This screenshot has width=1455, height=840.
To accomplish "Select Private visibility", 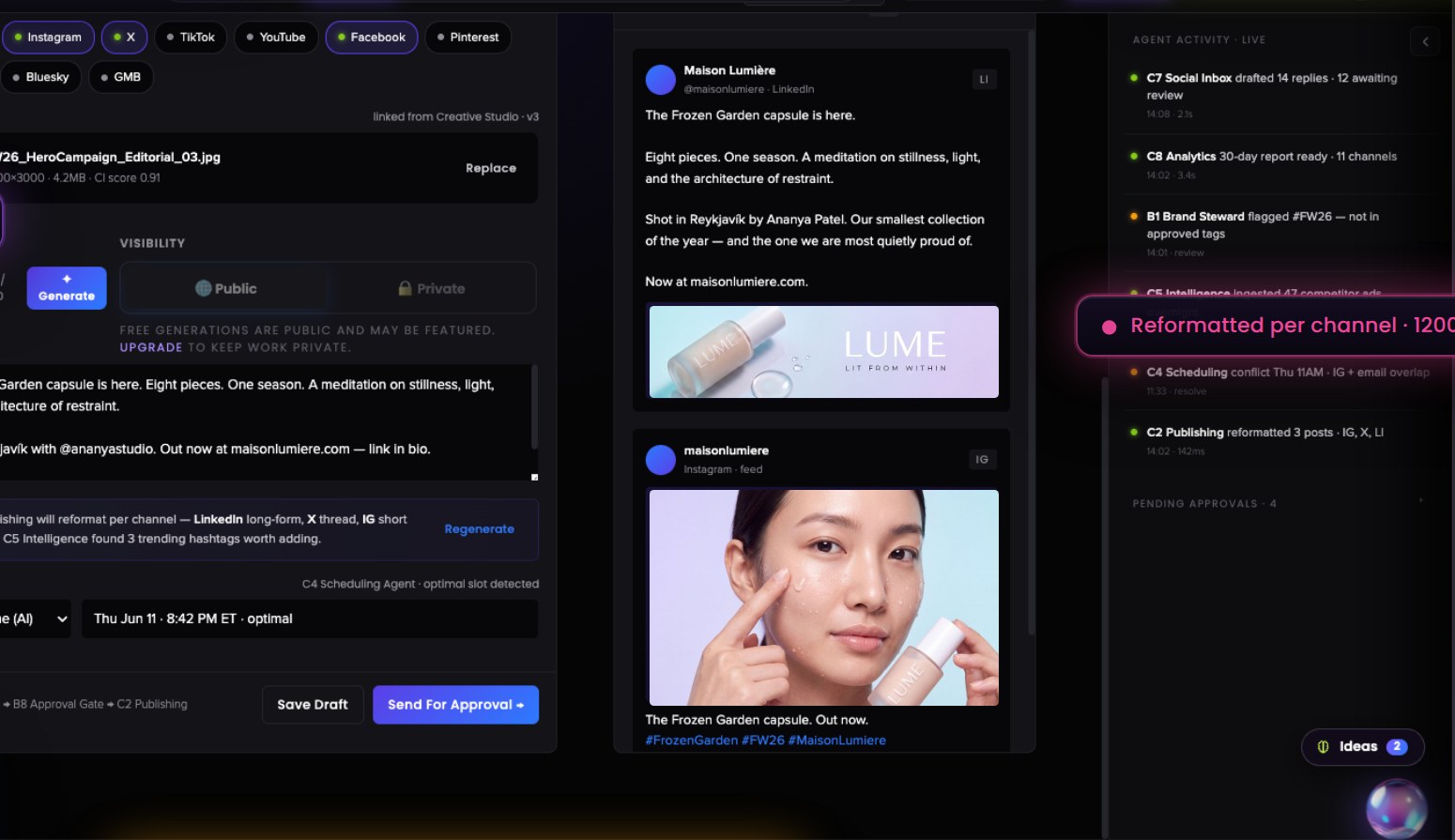I will (x=432, y=288).
